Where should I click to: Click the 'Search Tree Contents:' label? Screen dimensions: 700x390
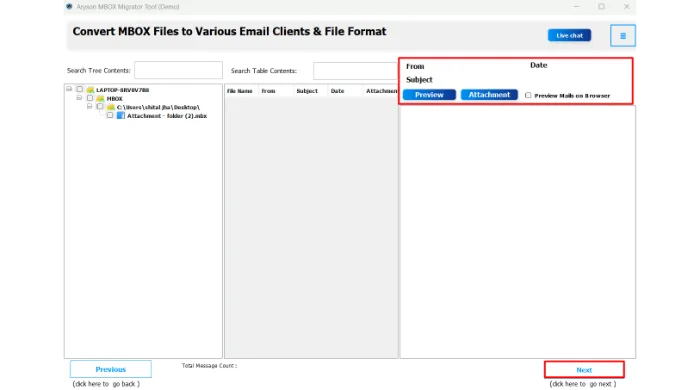(x=99, y=71)
